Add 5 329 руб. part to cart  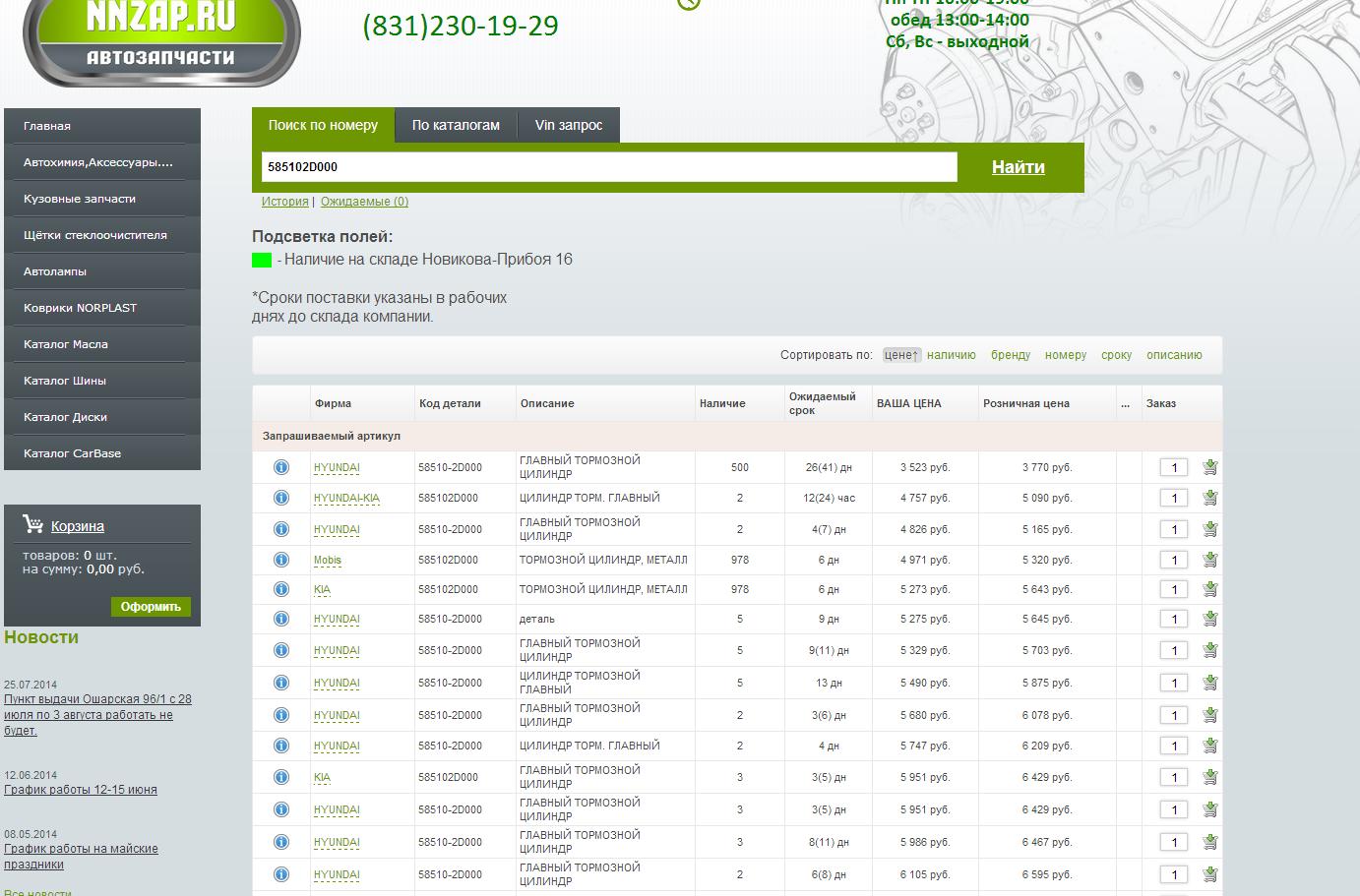pyautogui.click(x=1210, y=650)
